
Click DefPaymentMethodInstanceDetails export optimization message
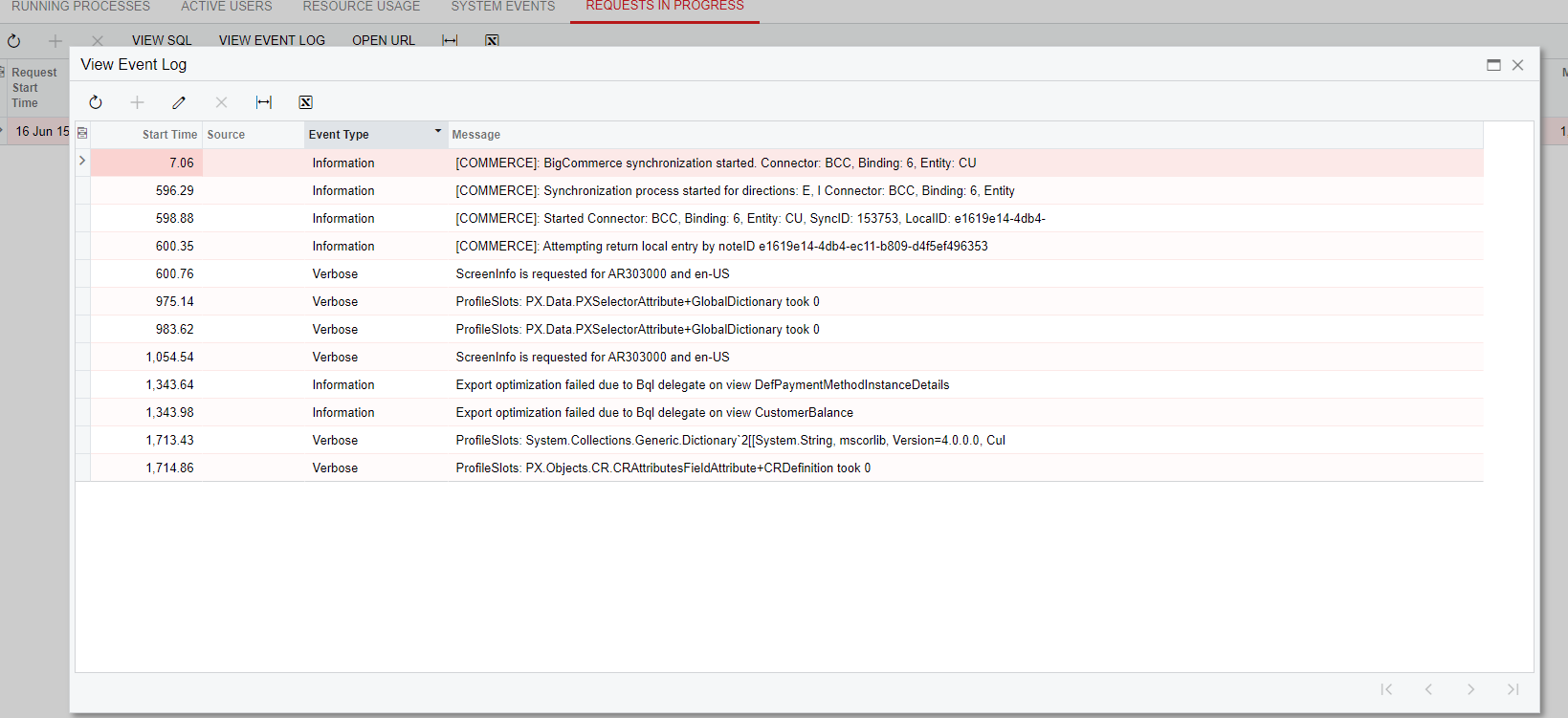[702, 385]
